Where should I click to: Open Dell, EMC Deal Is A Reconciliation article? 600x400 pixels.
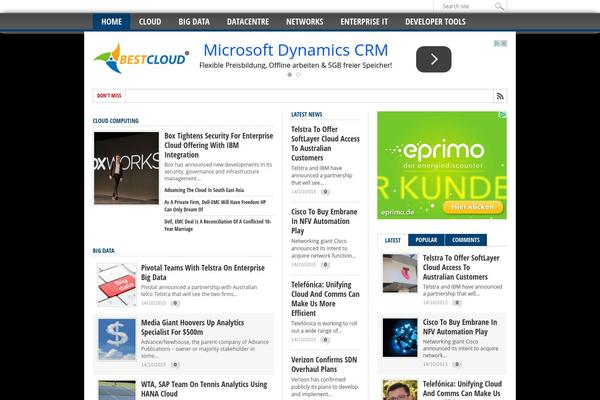217,225
